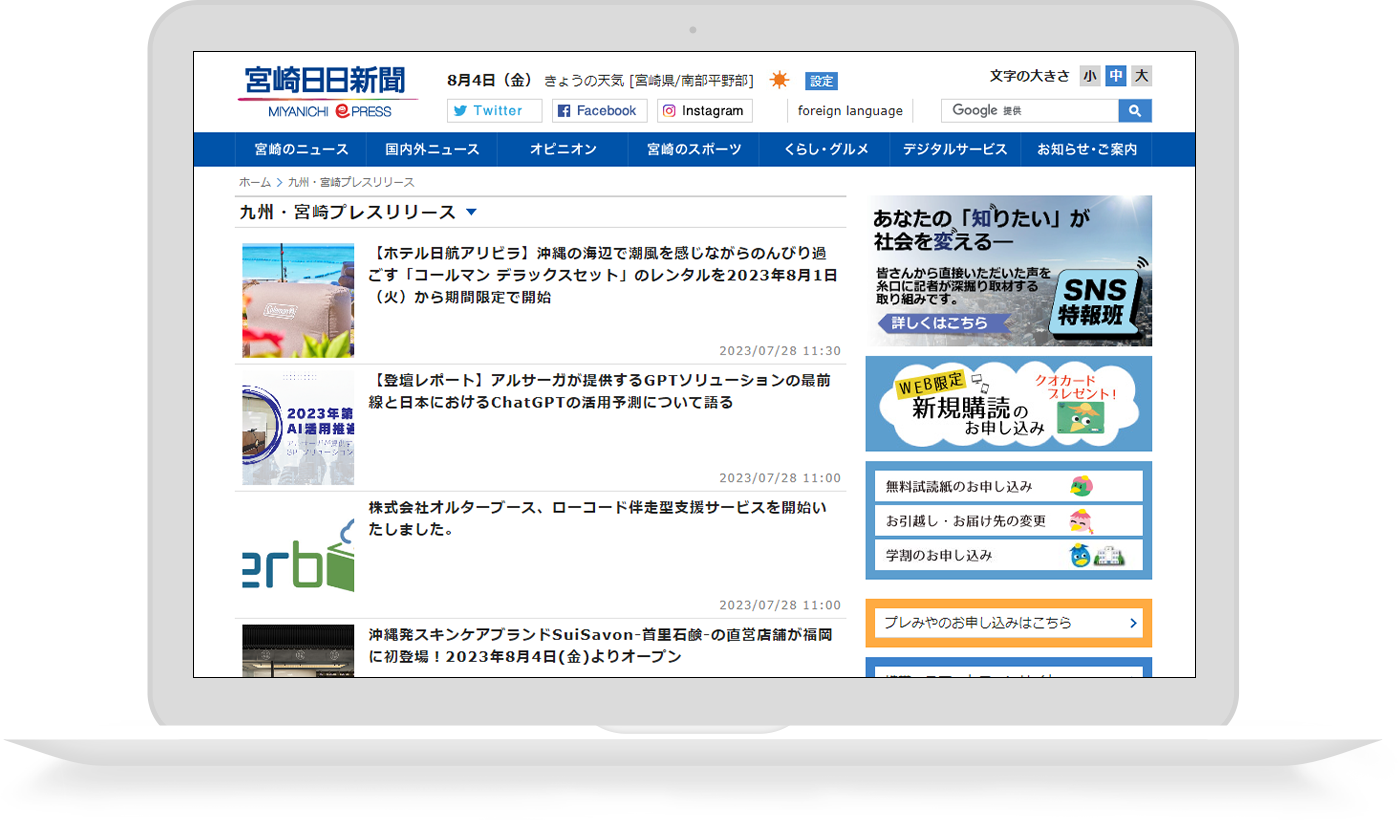
Task: Open お引越し・お届け先の変更 link
Action: click(x=1009, y=520)
